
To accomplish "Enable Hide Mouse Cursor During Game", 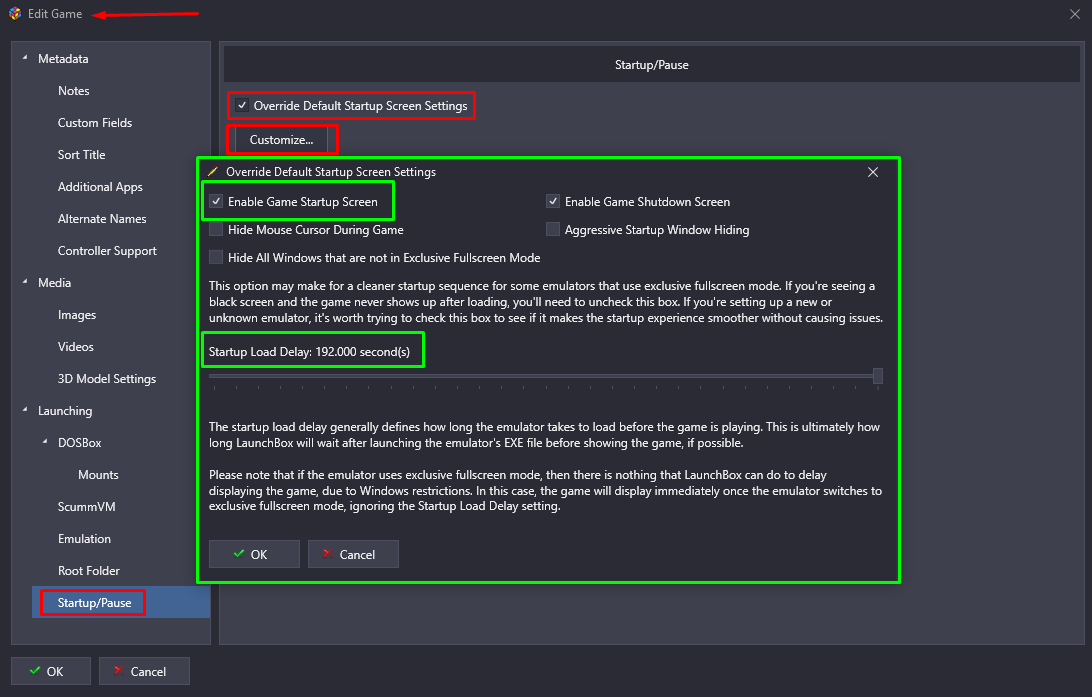I will (216, 230).
